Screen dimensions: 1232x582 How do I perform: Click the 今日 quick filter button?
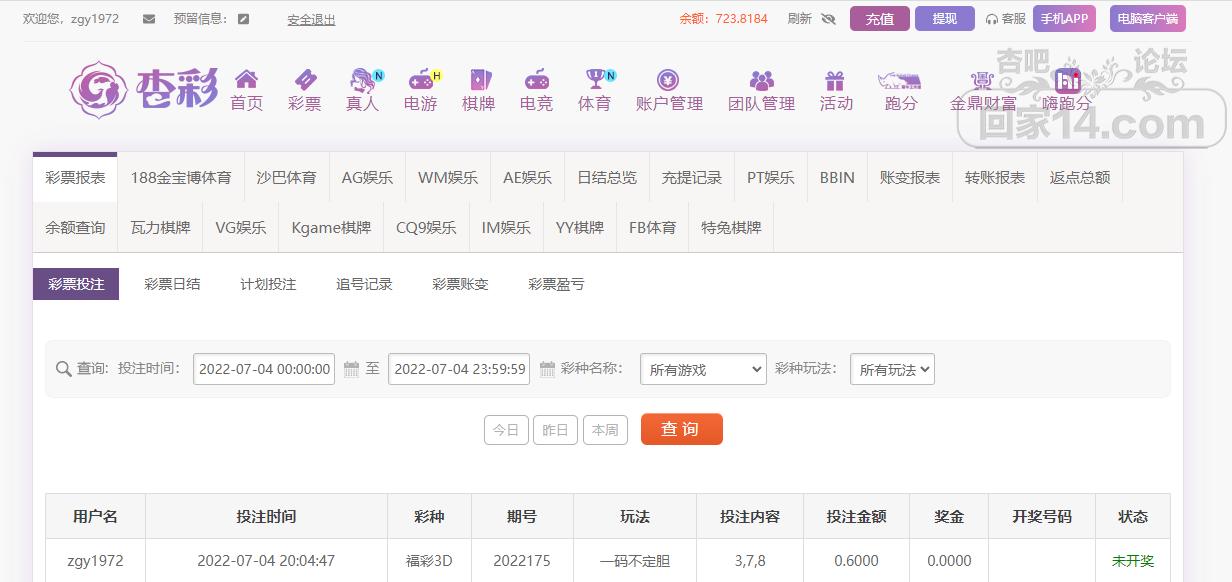click(x=506, y=430)
